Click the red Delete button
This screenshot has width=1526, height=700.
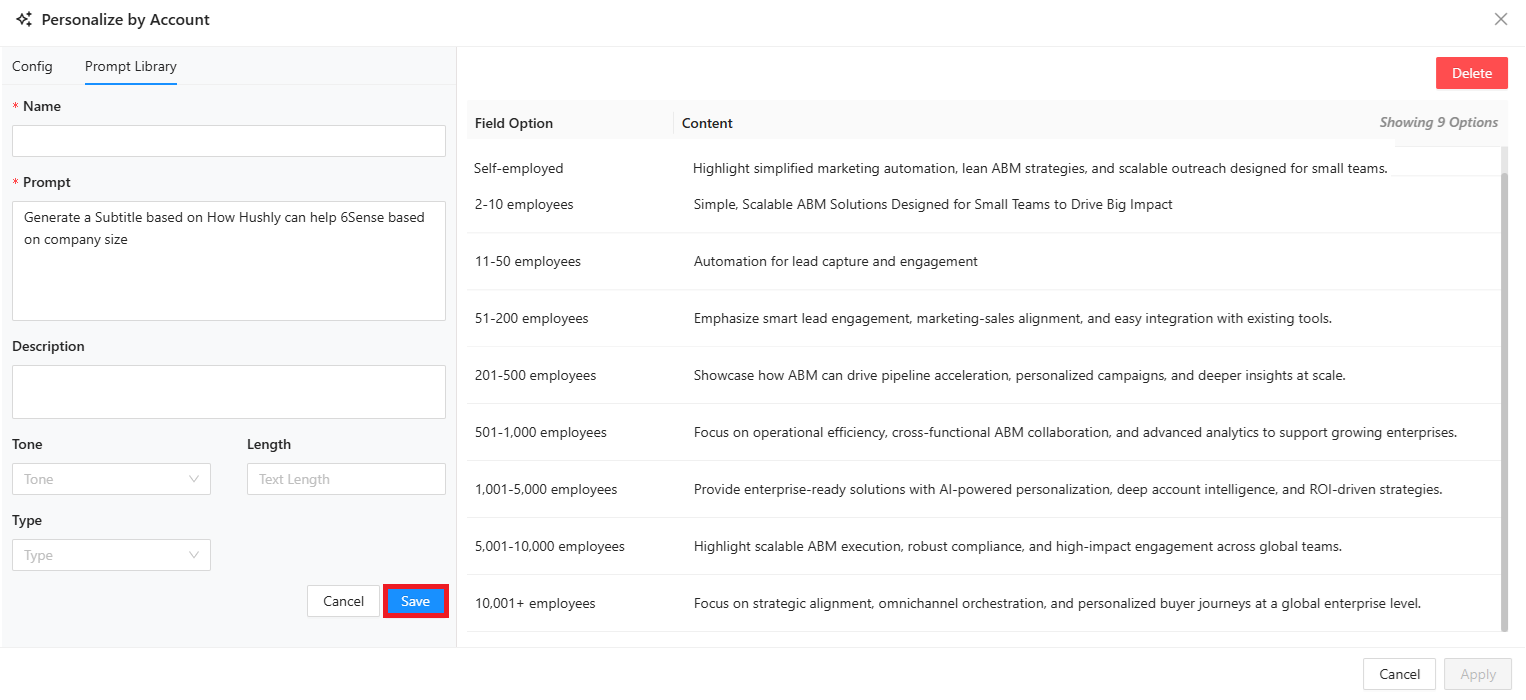click(1472, 73)
